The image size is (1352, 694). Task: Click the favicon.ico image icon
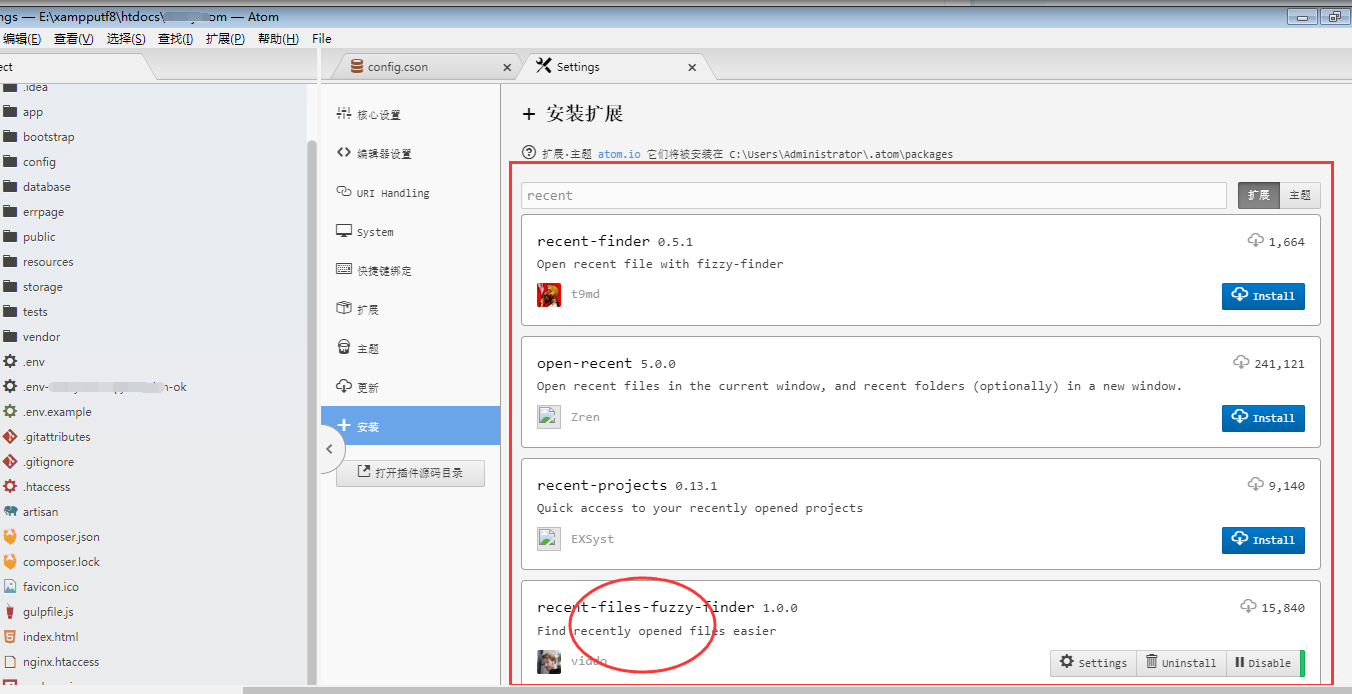point(10,586)
